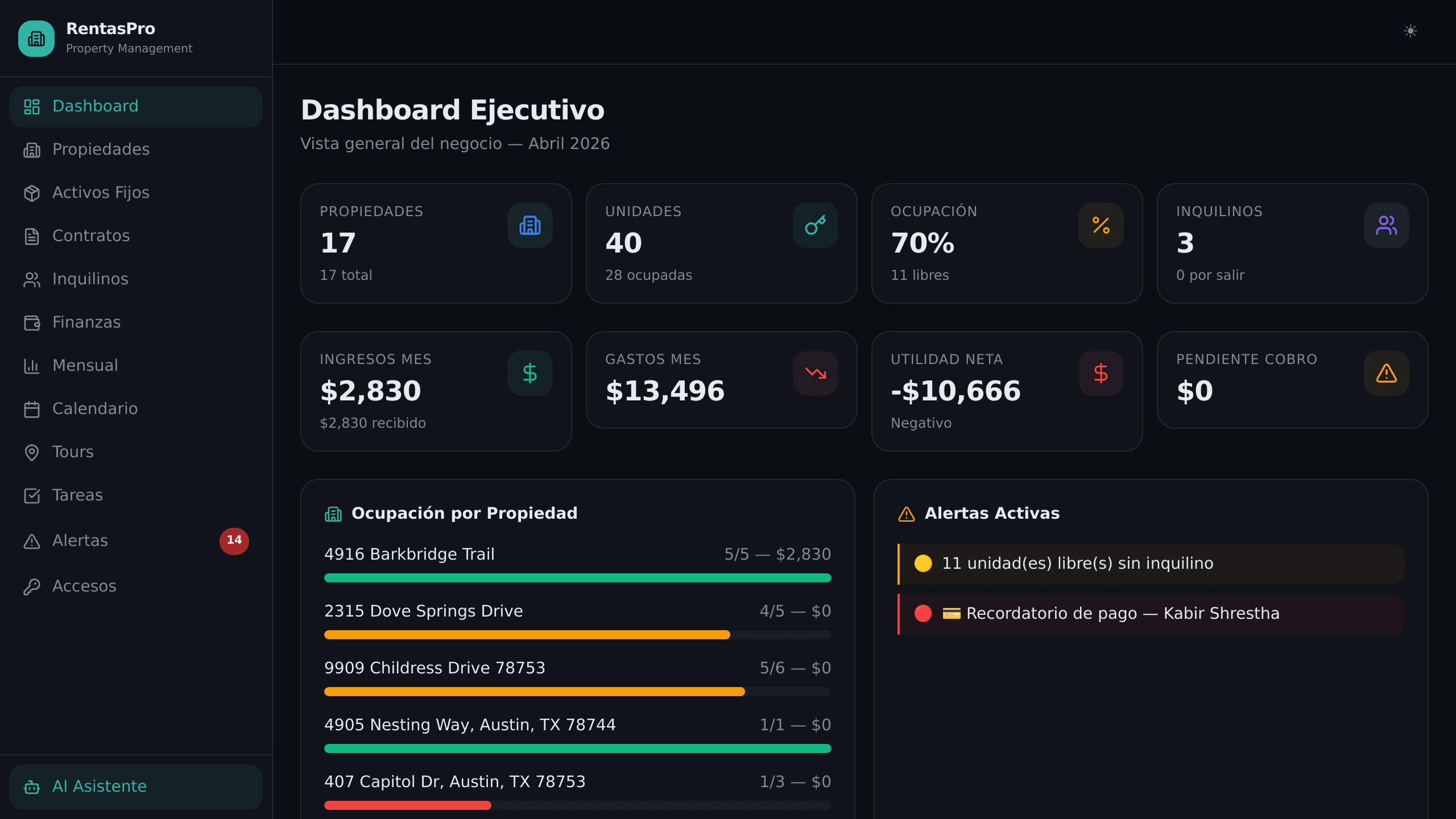Click the Inquilinos card users icon
Image resolution: width=1456 pixels, height=819 pixels.
coord(1387,225)
